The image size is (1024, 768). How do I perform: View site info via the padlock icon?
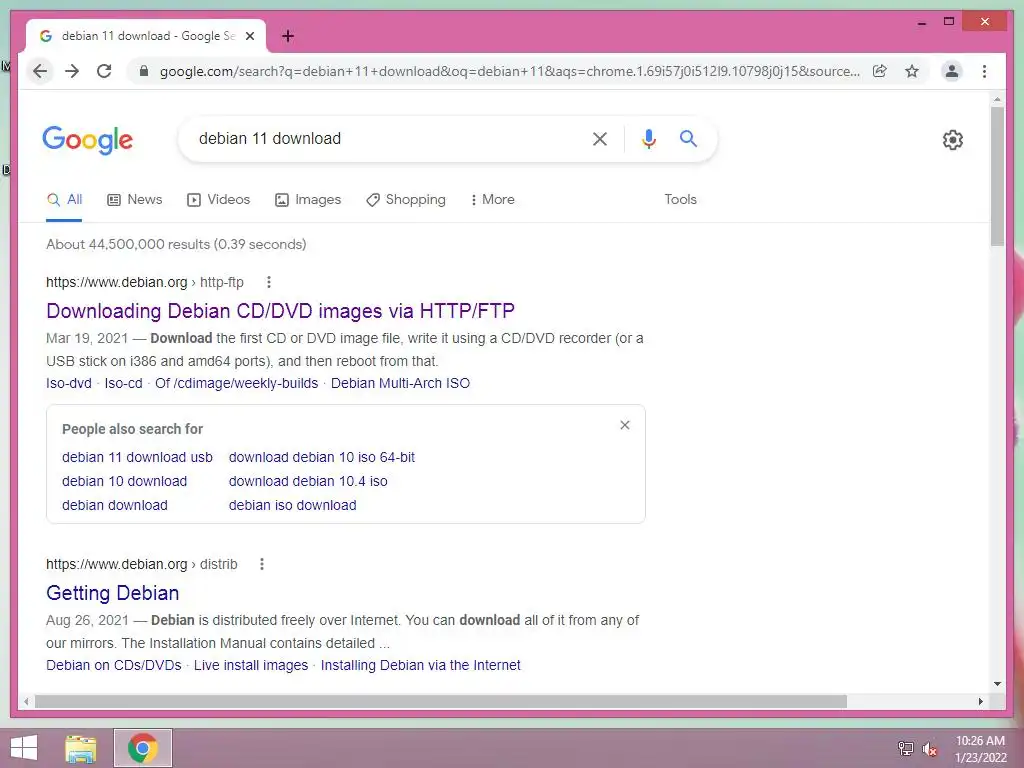pyautogui.click(x=144, y=71)
